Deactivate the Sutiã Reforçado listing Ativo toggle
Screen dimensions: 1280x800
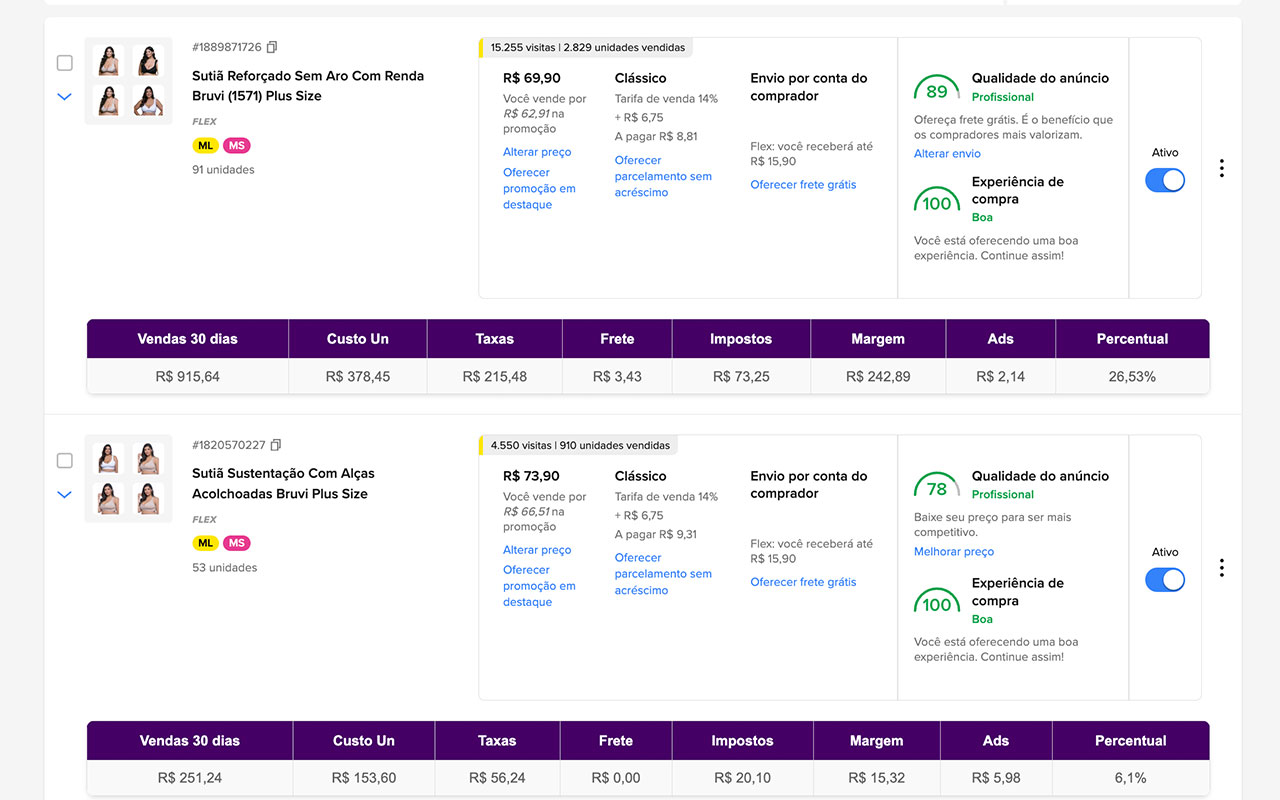pyautogui.click(x=1165, y=180)
